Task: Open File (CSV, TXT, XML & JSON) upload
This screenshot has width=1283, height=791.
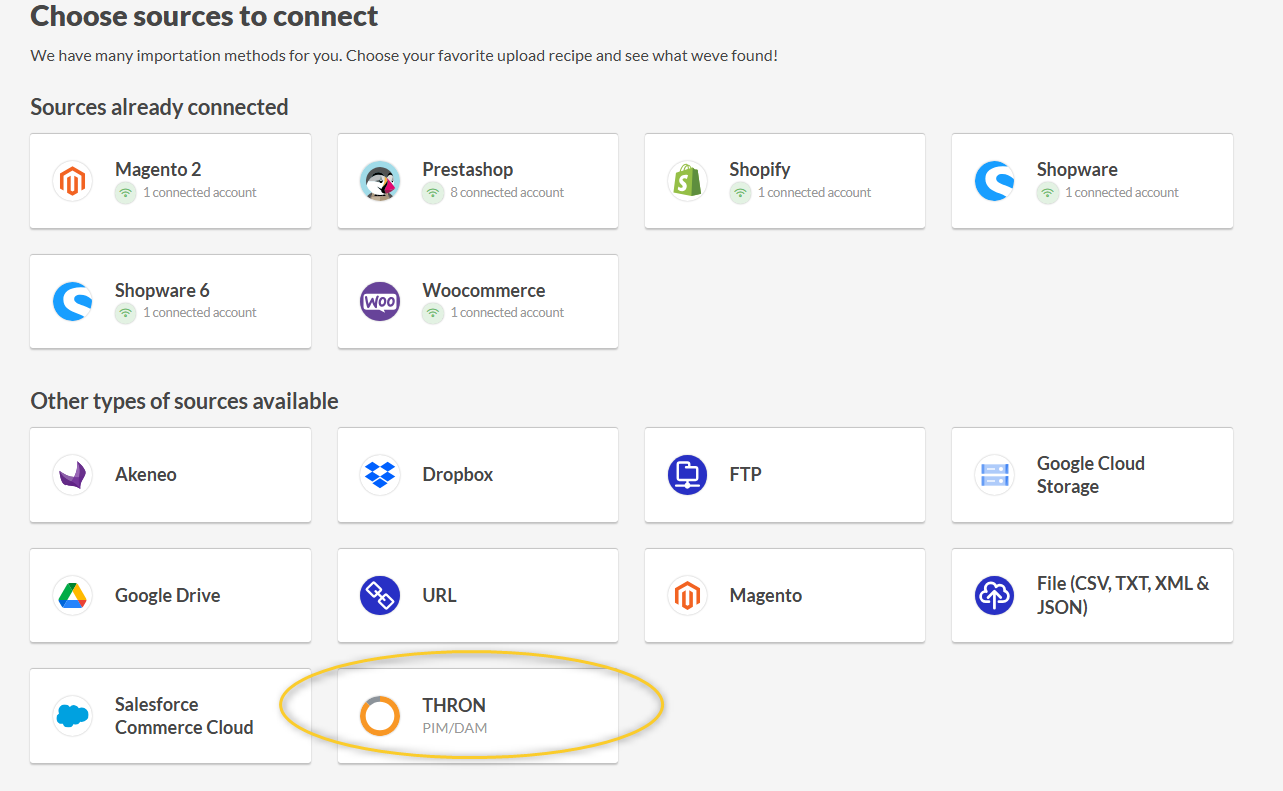Action: click(1091, 596)
